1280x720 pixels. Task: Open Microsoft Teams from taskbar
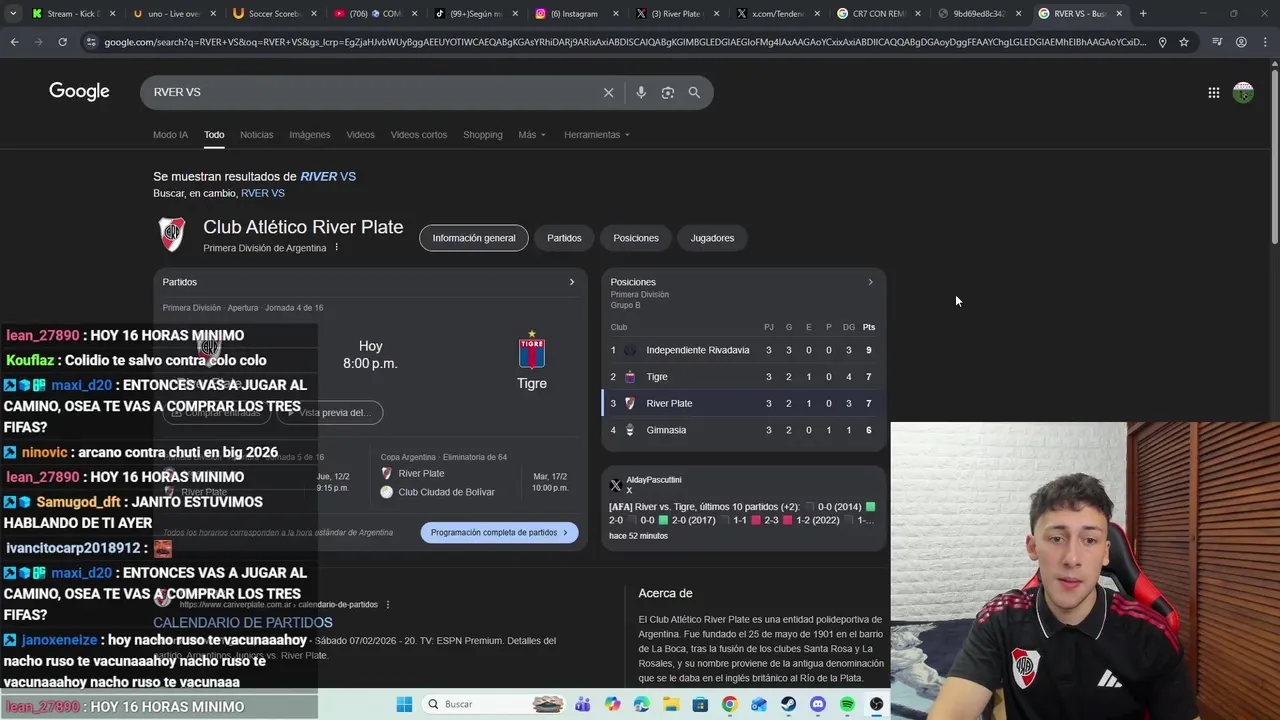[583, 704]
